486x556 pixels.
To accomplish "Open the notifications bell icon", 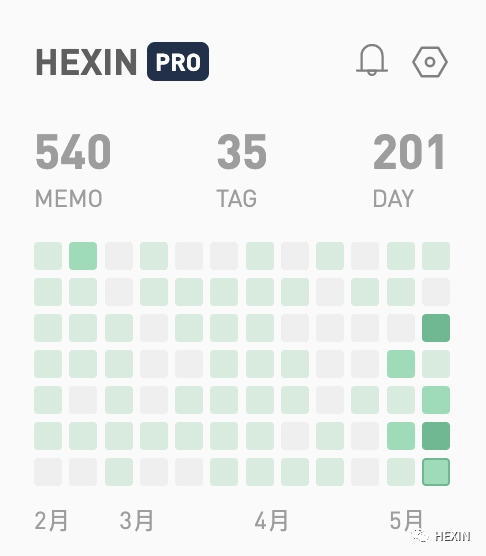I will point(372,60).
